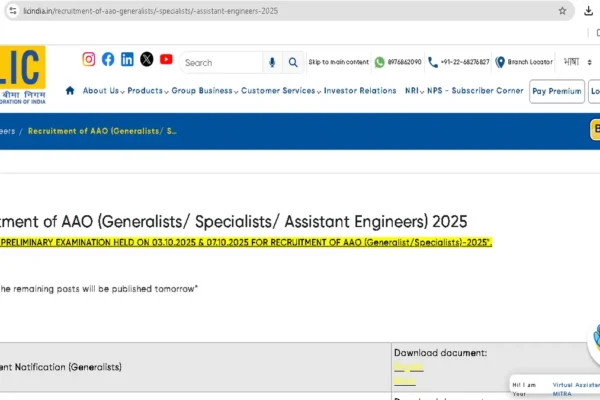
Task: Click the WhatsApp number icon
Action: pyautogui.click(x=379, y=62)
